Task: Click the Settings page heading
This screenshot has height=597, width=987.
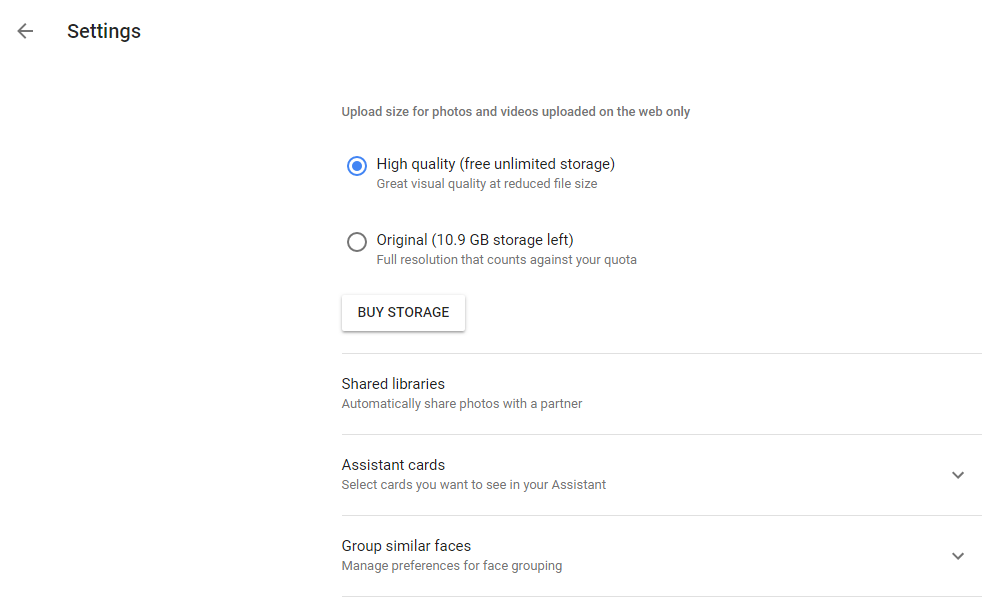Action: 104,31
